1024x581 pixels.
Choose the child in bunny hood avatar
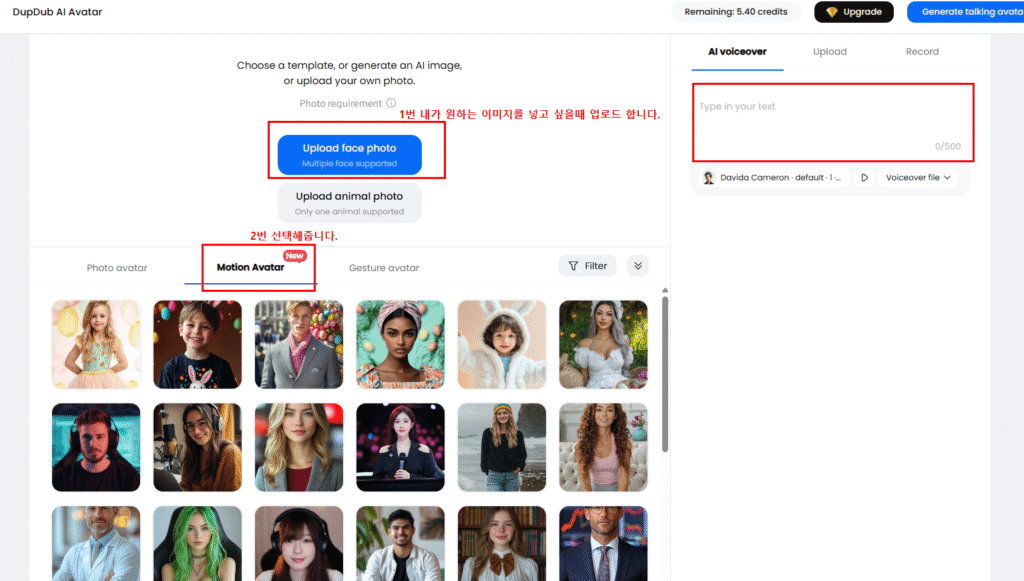pos(502,345)
